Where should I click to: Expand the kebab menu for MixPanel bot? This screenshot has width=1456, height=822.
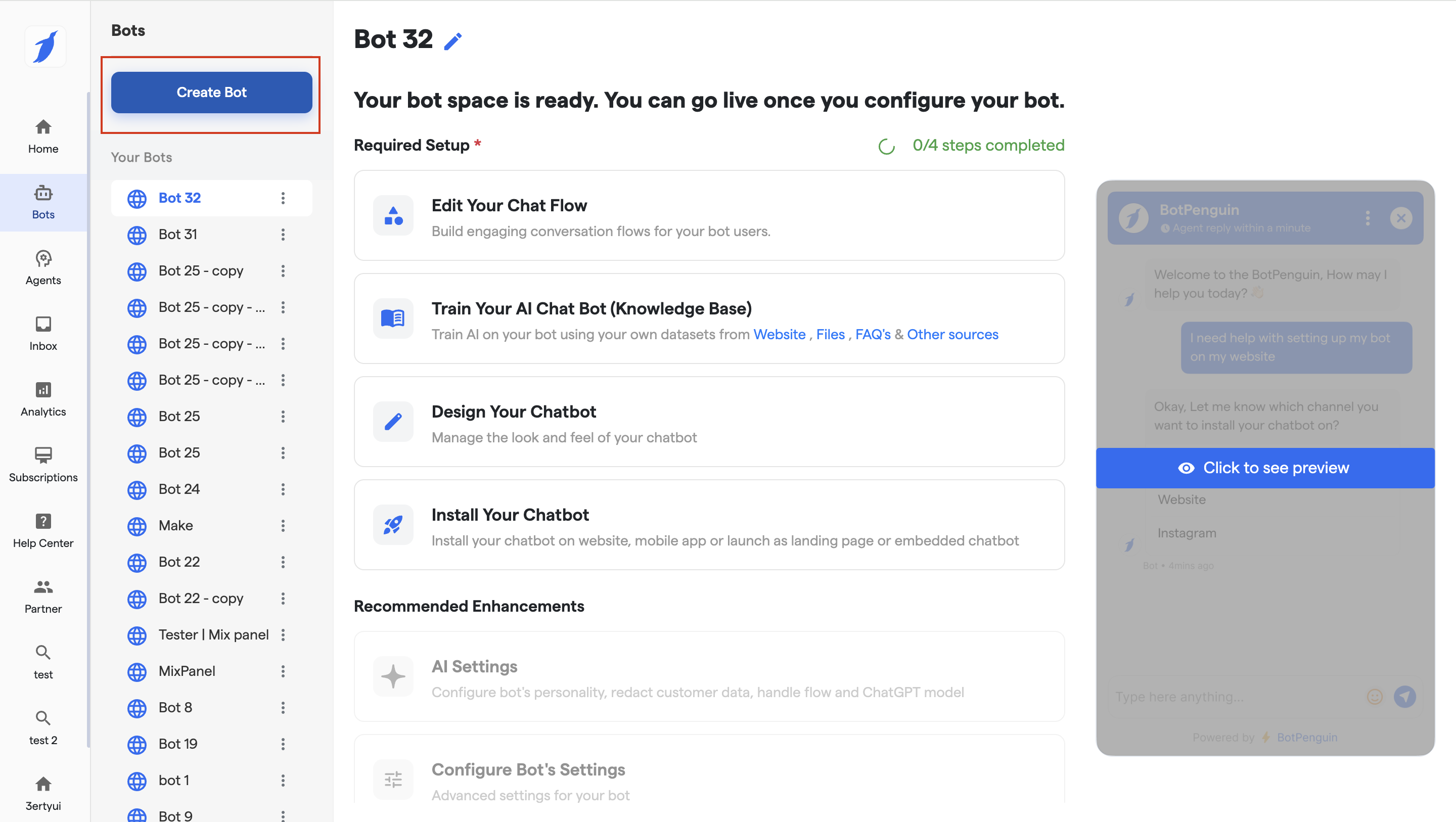[x=283, y=671]
